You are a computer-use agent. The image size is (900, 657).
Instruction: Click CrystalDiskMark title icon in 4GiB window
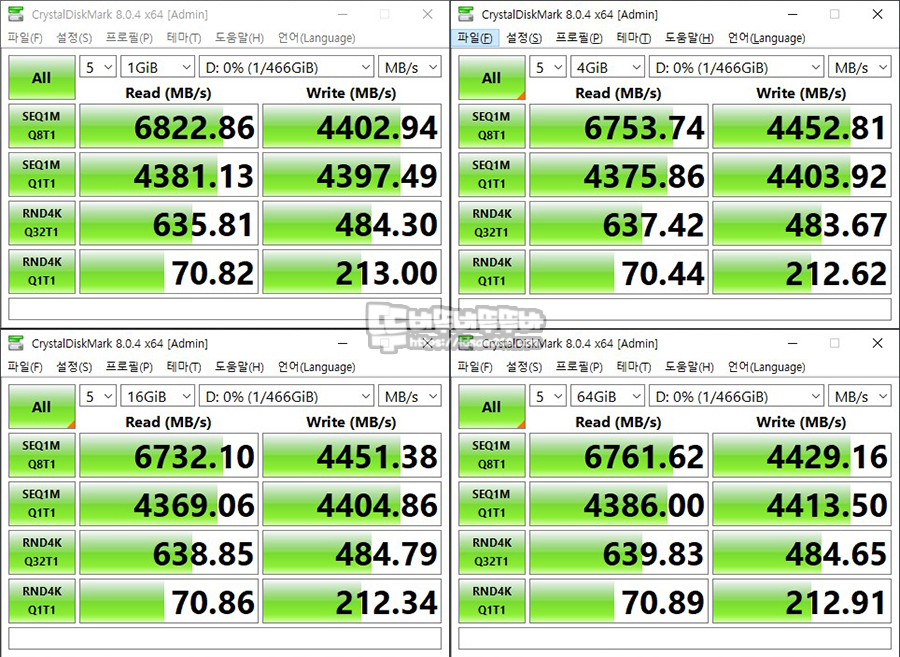tap(466, 14)
